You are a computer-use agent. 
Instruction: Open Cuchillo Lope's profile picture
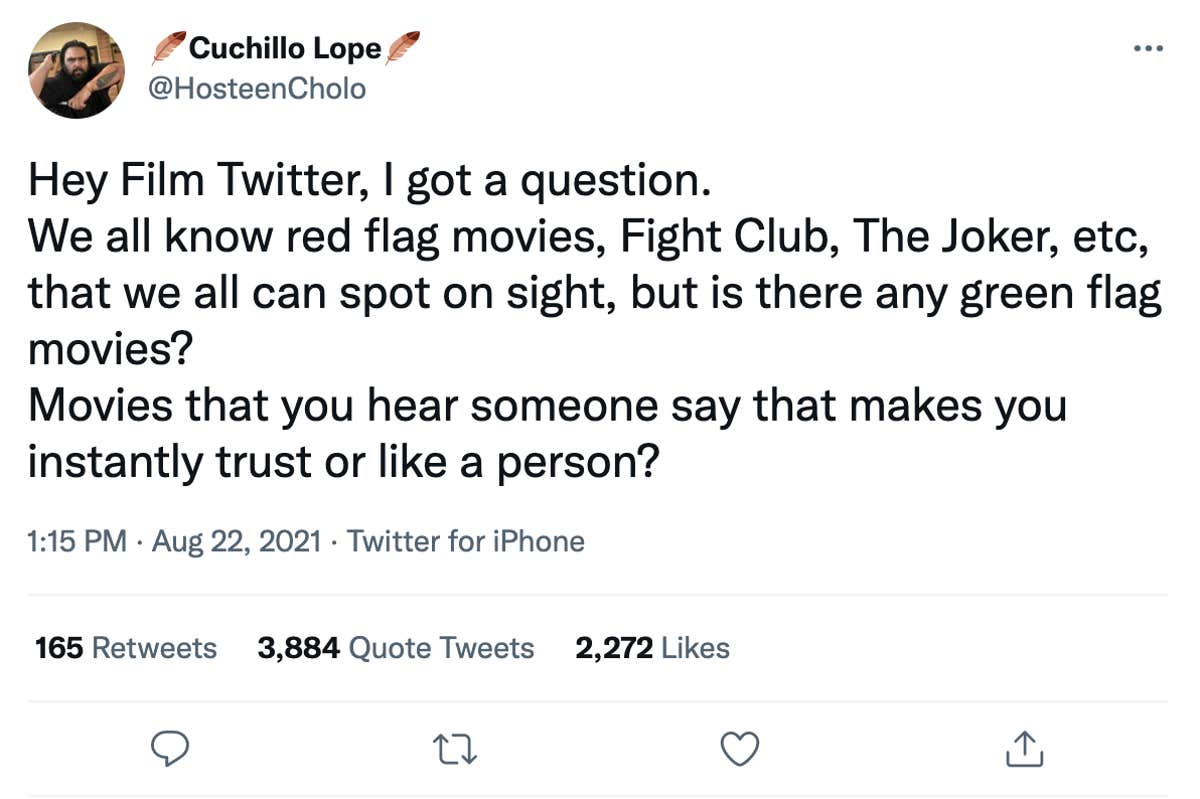click(x=76, y=70)
